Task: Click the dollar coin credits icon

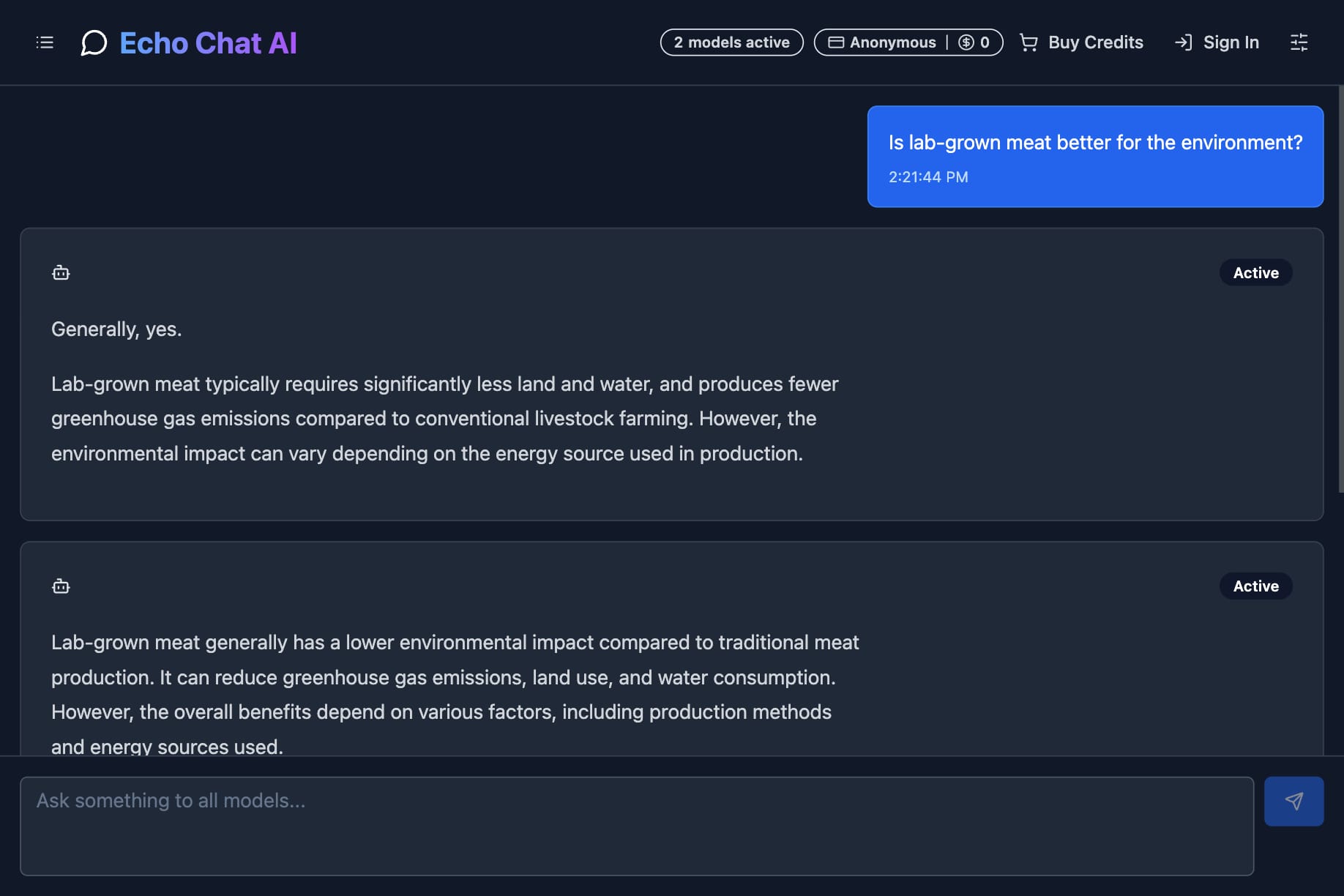Action: pyautogui.click(x=966, y=42)
